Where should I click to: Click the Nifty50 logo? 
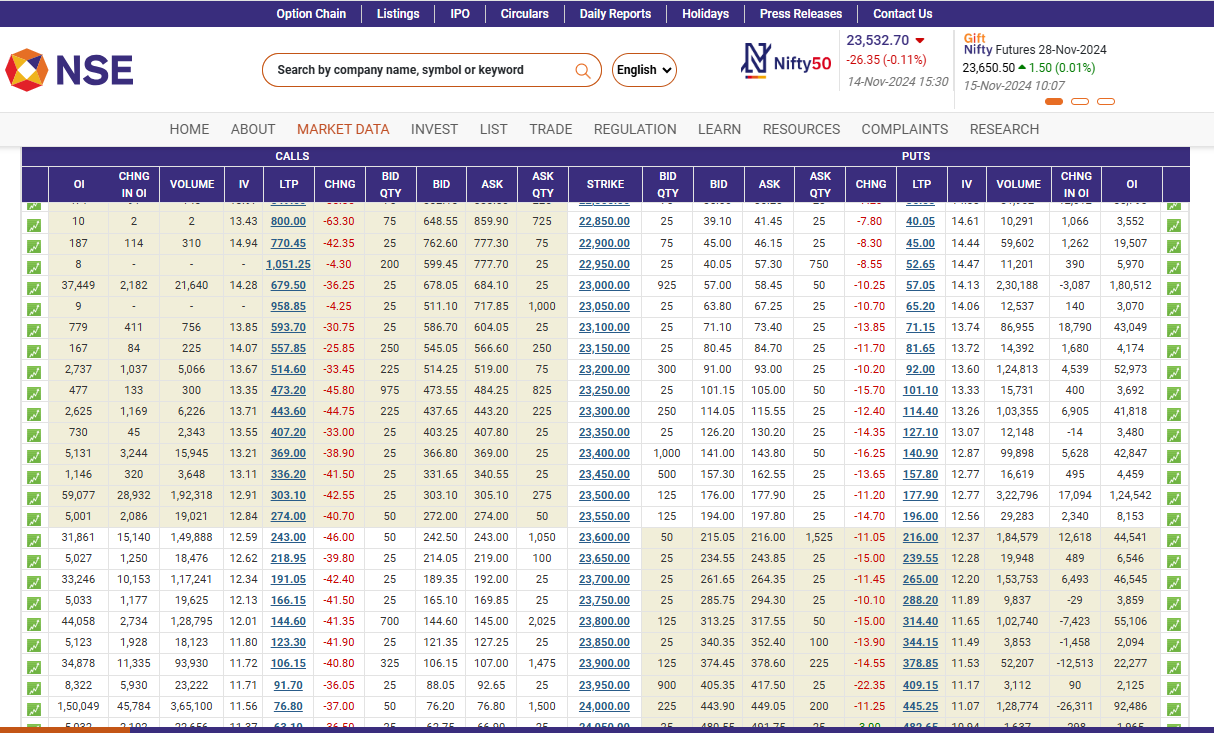[786, 62]
